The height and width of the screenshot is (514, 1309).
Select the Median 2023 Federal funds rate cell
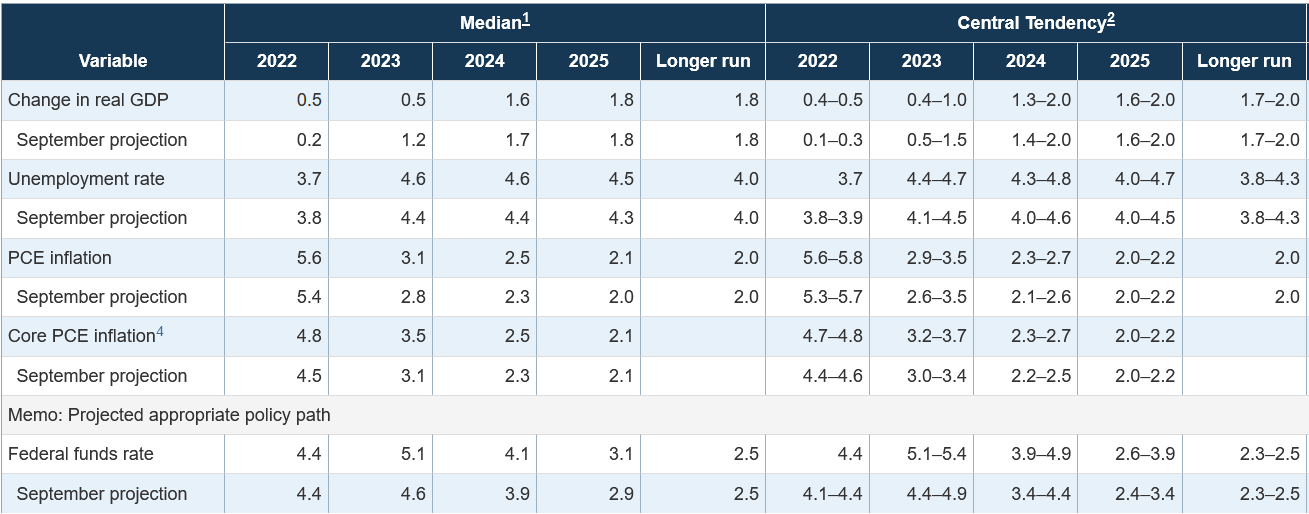[413, 454]
